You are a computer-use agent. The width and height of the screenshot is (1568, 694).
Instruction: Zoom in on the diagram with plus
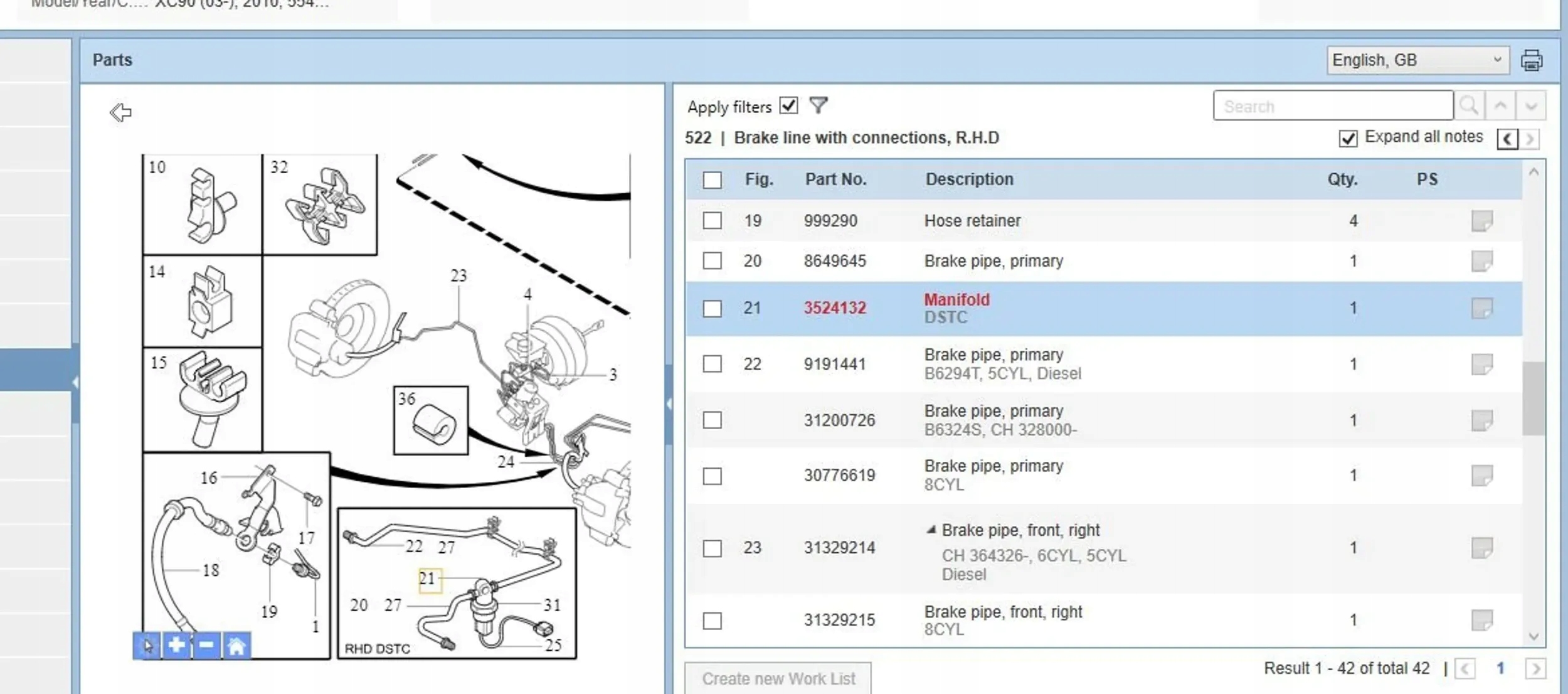(176, 645)
